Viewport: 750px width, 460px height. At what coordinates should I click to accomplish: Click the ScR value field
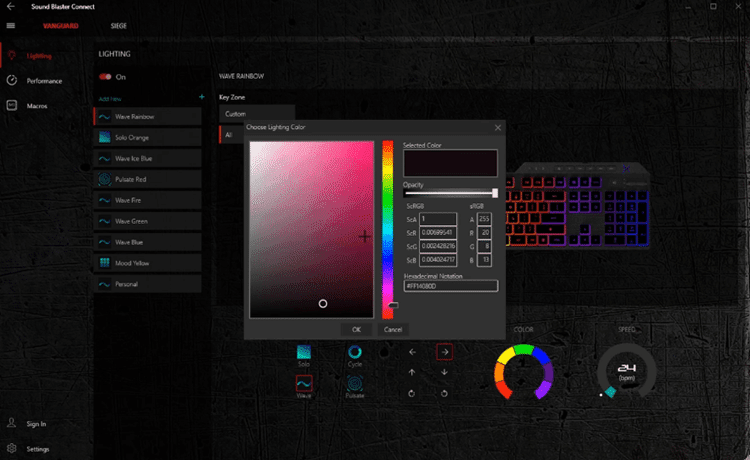tap(438, 233)
